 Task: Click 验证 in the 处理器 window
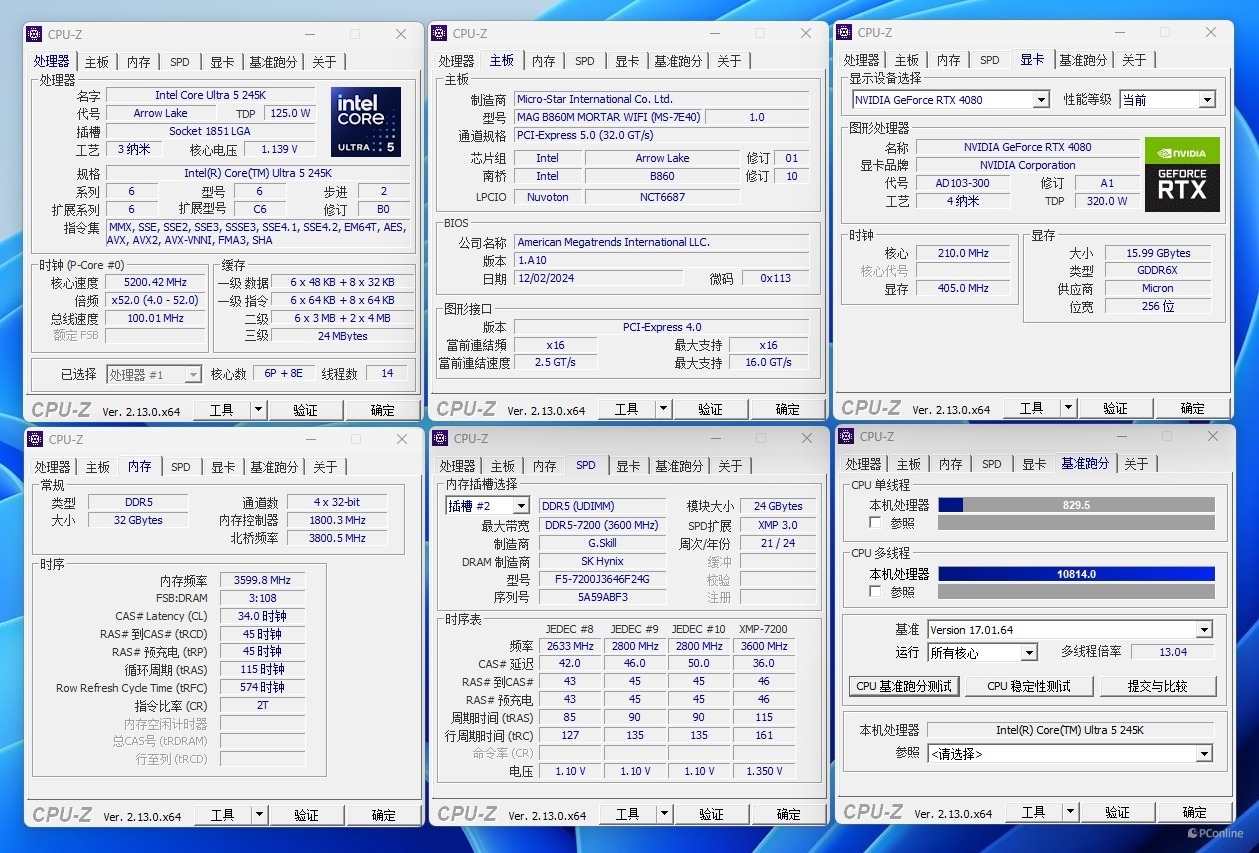tap(306, 410)
